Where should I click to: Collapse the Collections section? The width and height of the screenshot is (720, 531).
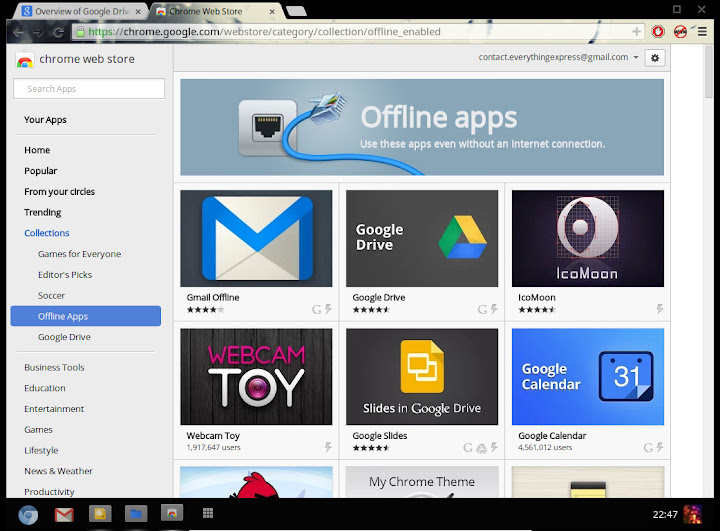click(47, 233)
